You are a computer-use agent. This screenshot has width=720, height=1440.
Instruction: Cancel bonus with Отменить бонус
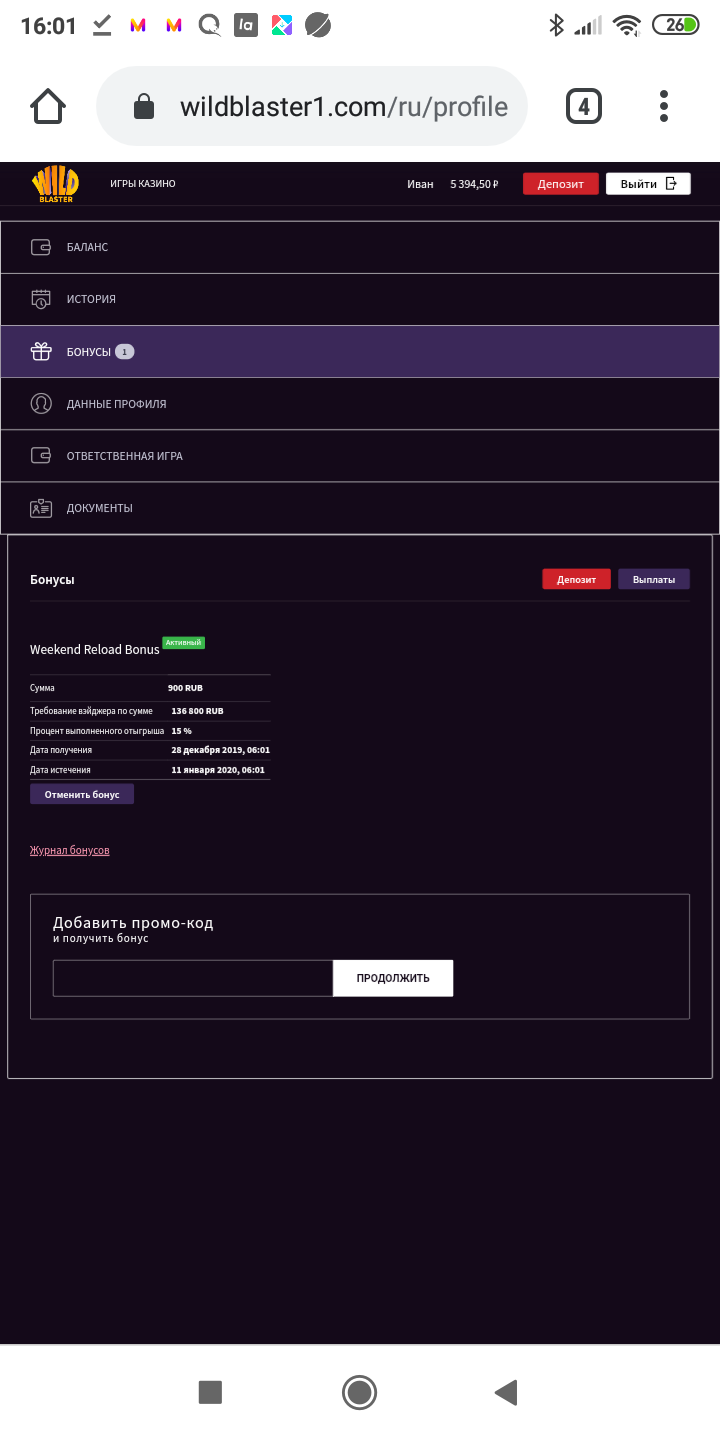tap(82, 794)
